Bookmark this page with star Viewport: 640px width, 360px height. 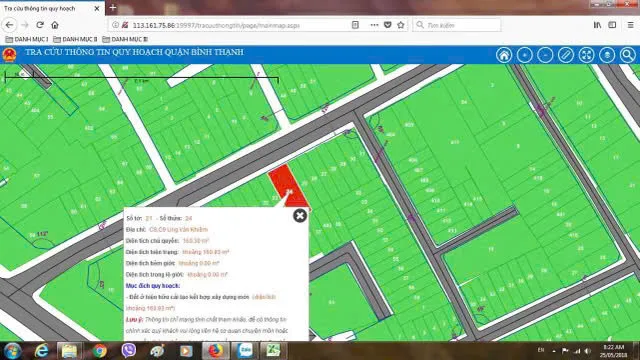coord(401,25)
